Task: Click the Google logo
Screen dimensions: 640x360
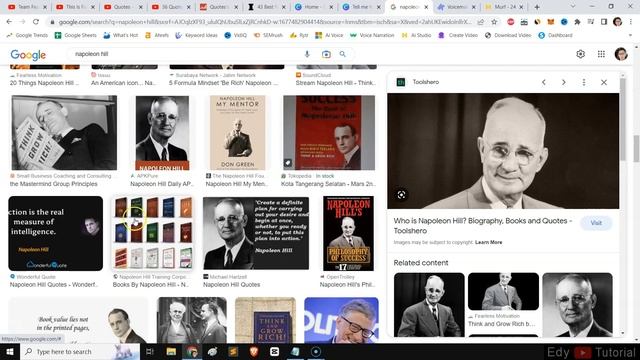Action: pos(28,55)
